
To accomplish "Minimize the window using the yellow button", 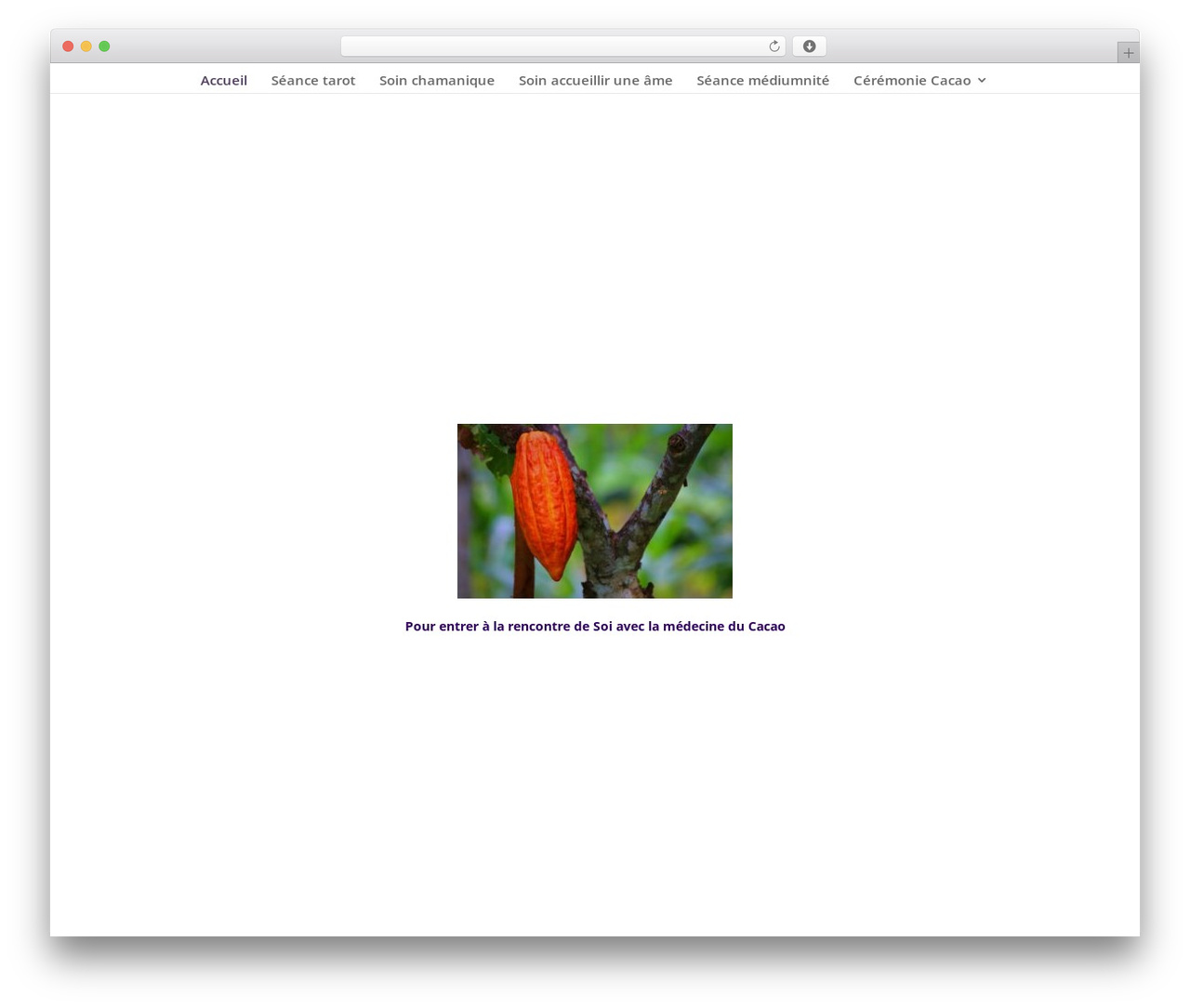I will pos(86,46).
